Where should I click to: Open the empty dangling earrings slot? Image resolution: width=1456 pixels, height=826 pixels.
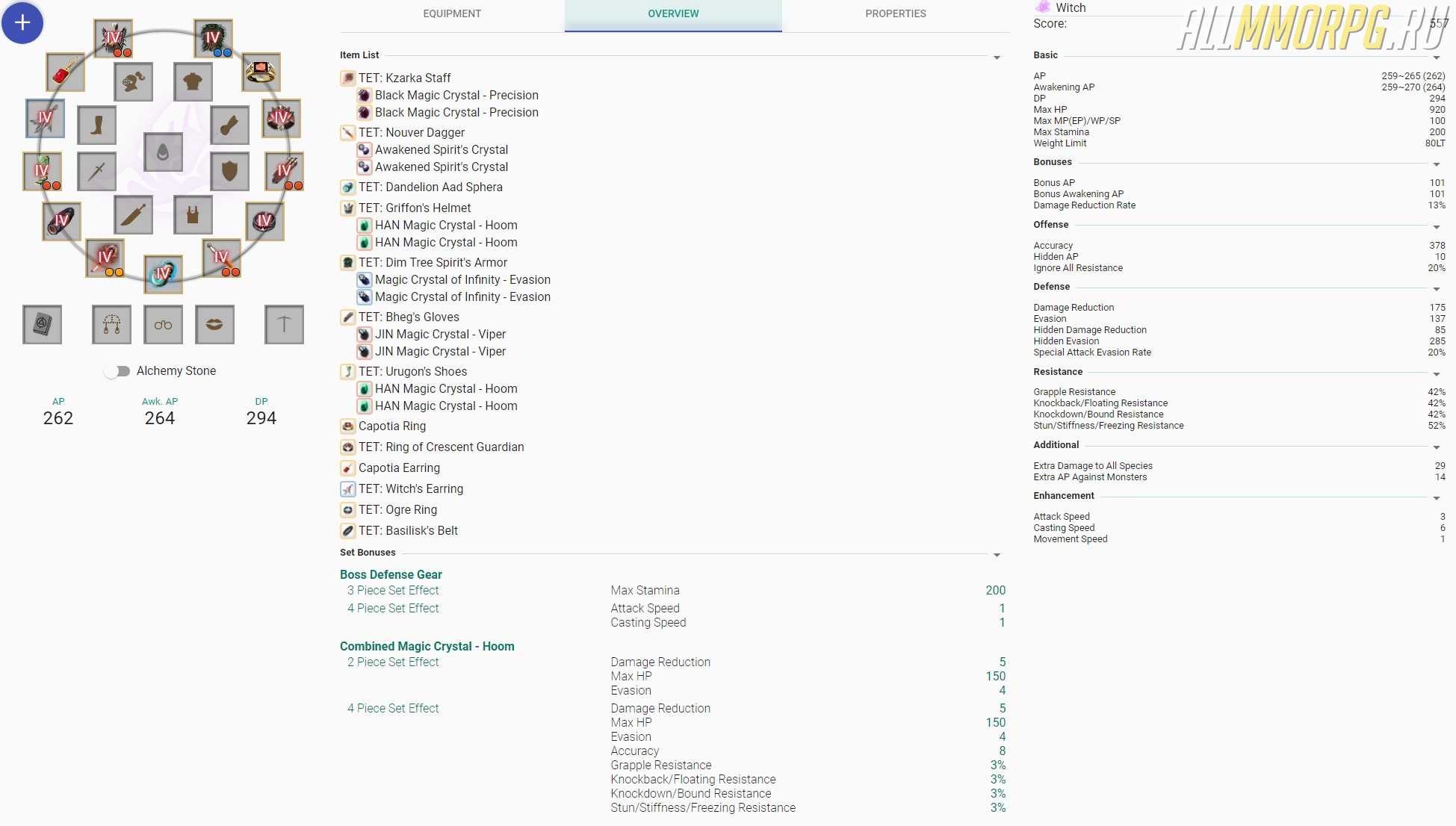111,324
